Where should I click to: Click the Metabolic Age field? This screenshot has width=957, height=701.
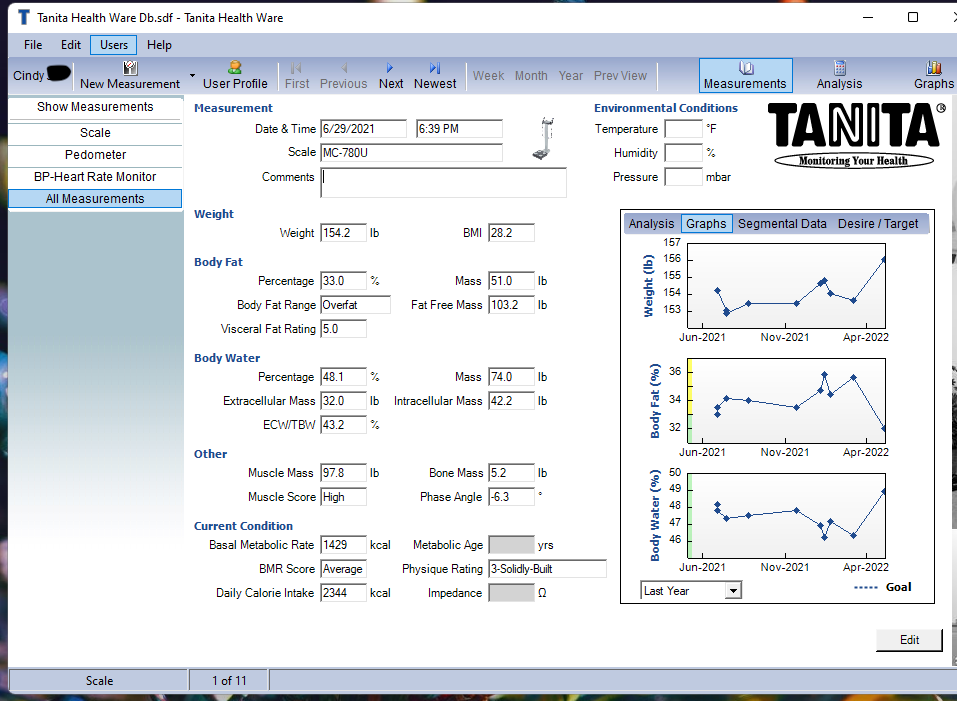511,545
